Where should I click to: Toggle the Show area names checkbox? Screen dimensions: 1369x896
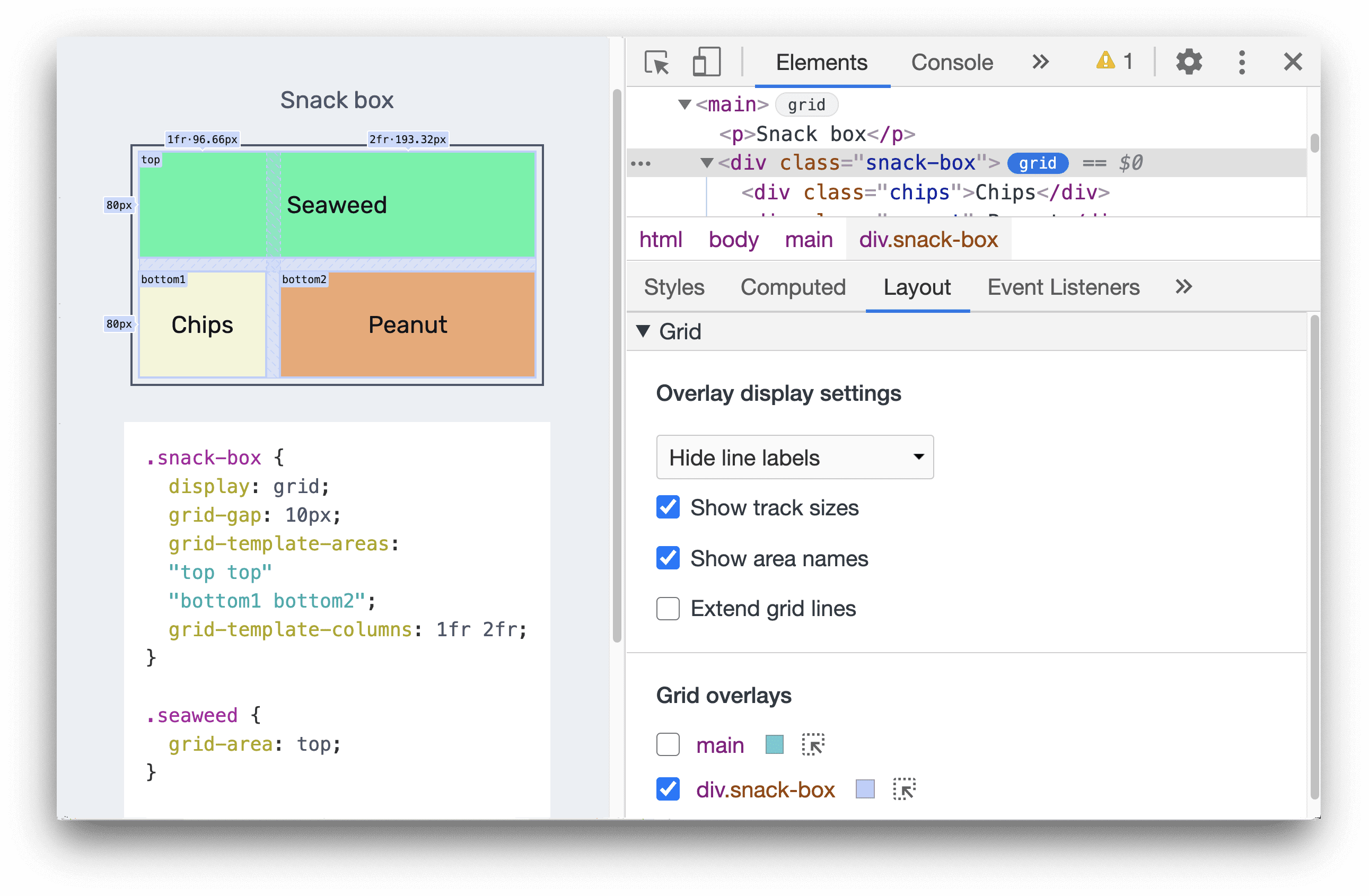point(668,559)
